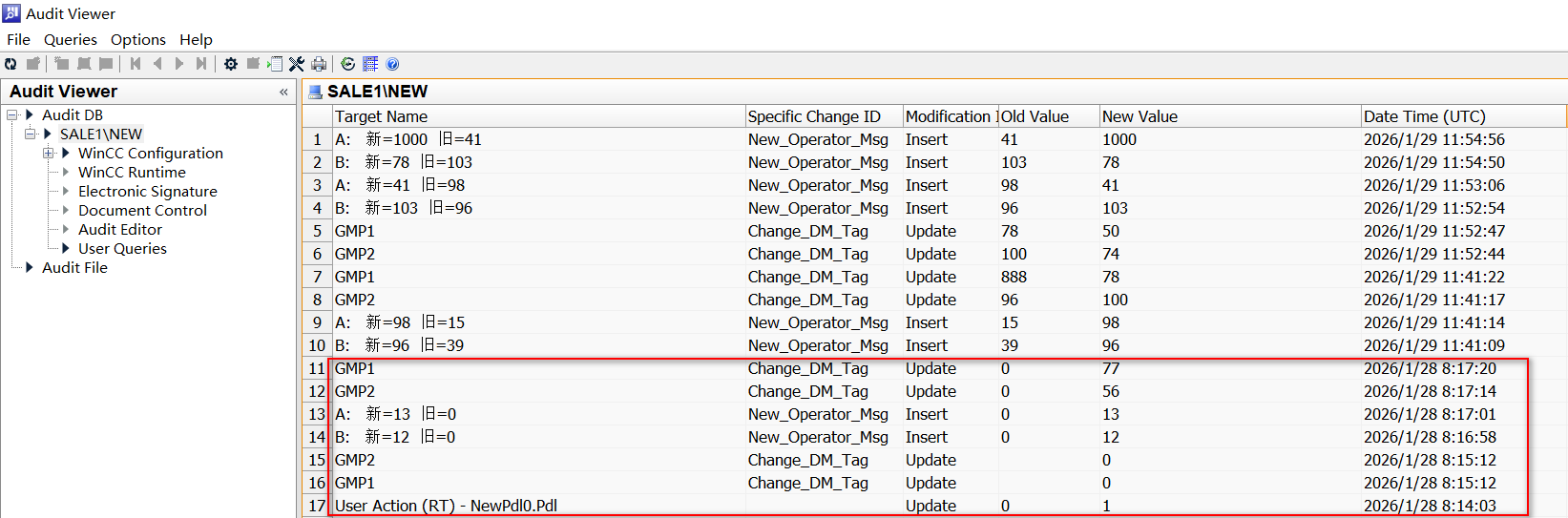The image size is (1568, 518).
Task: Expand the WinCC Configuration node
Action: pyautogui.click(x=48, y=154)
